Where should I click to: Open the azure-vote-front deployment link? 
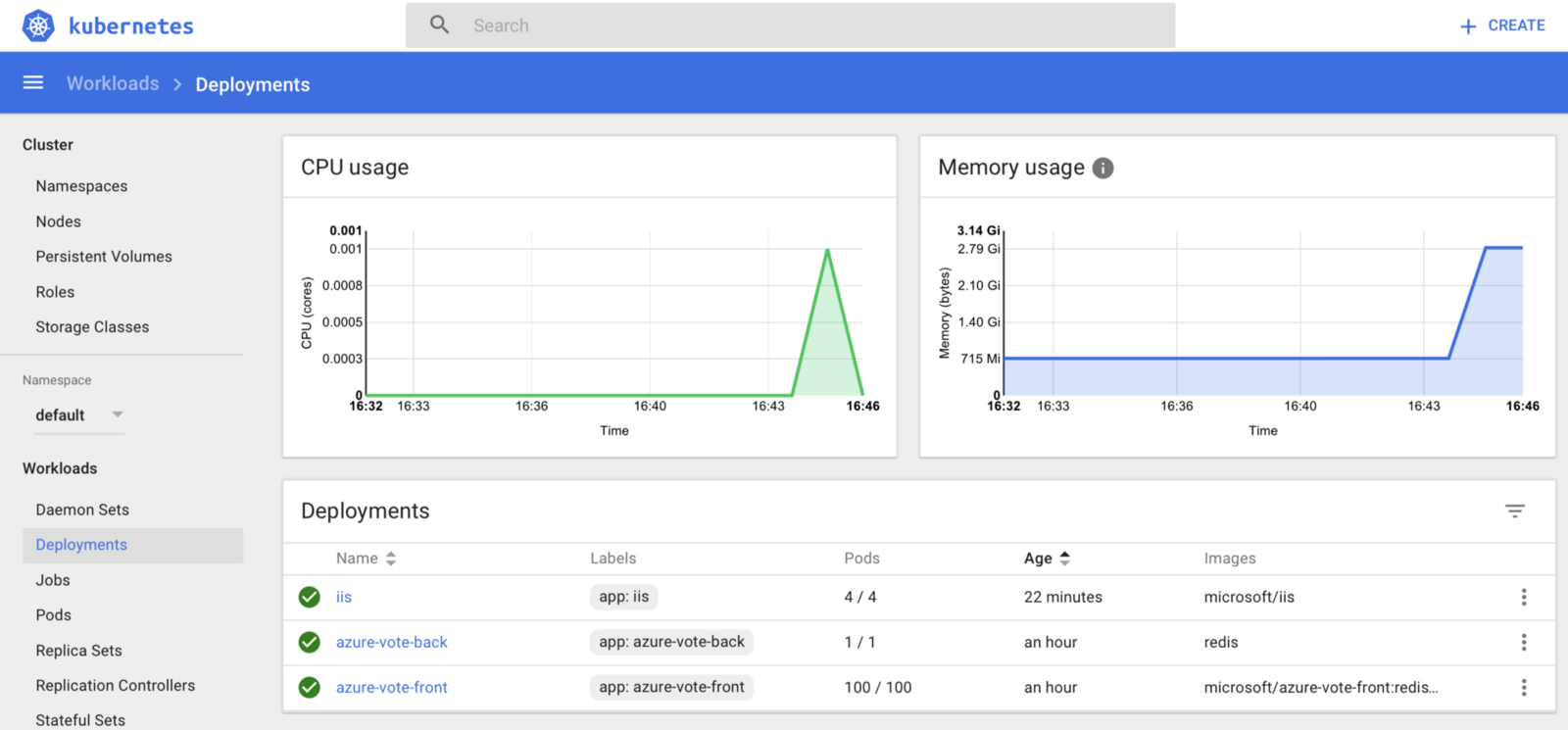click(x=392, y=687)
